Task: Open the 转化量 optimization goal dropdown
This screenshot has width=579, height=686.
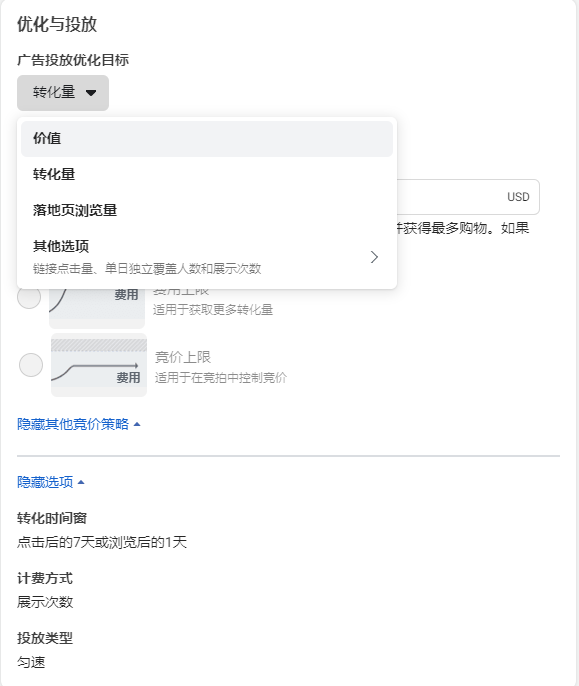Action: tap(63, 93)
